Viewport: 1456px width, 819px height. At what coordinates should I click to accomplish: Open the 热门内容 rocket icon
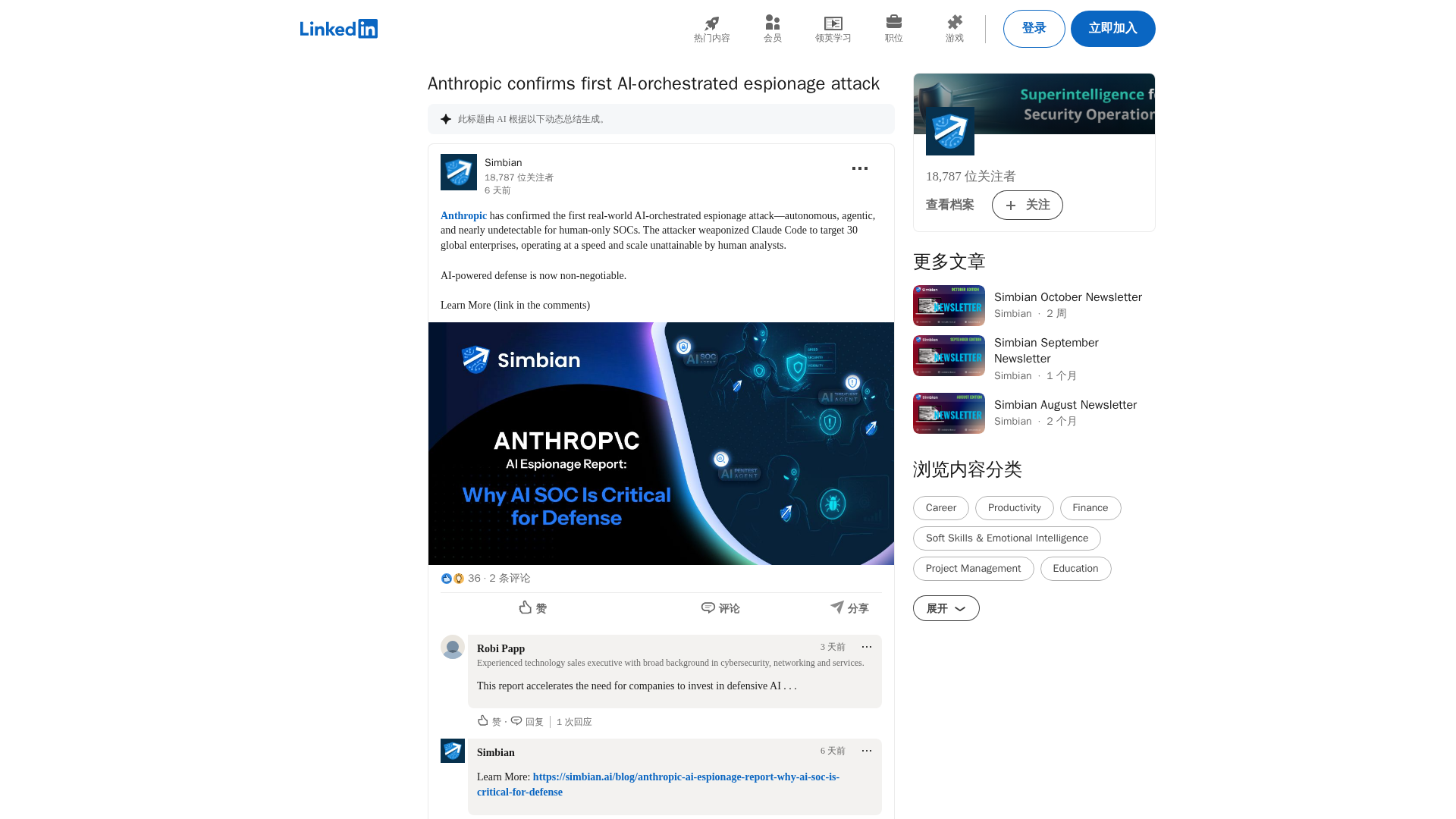tap(711, 24)
